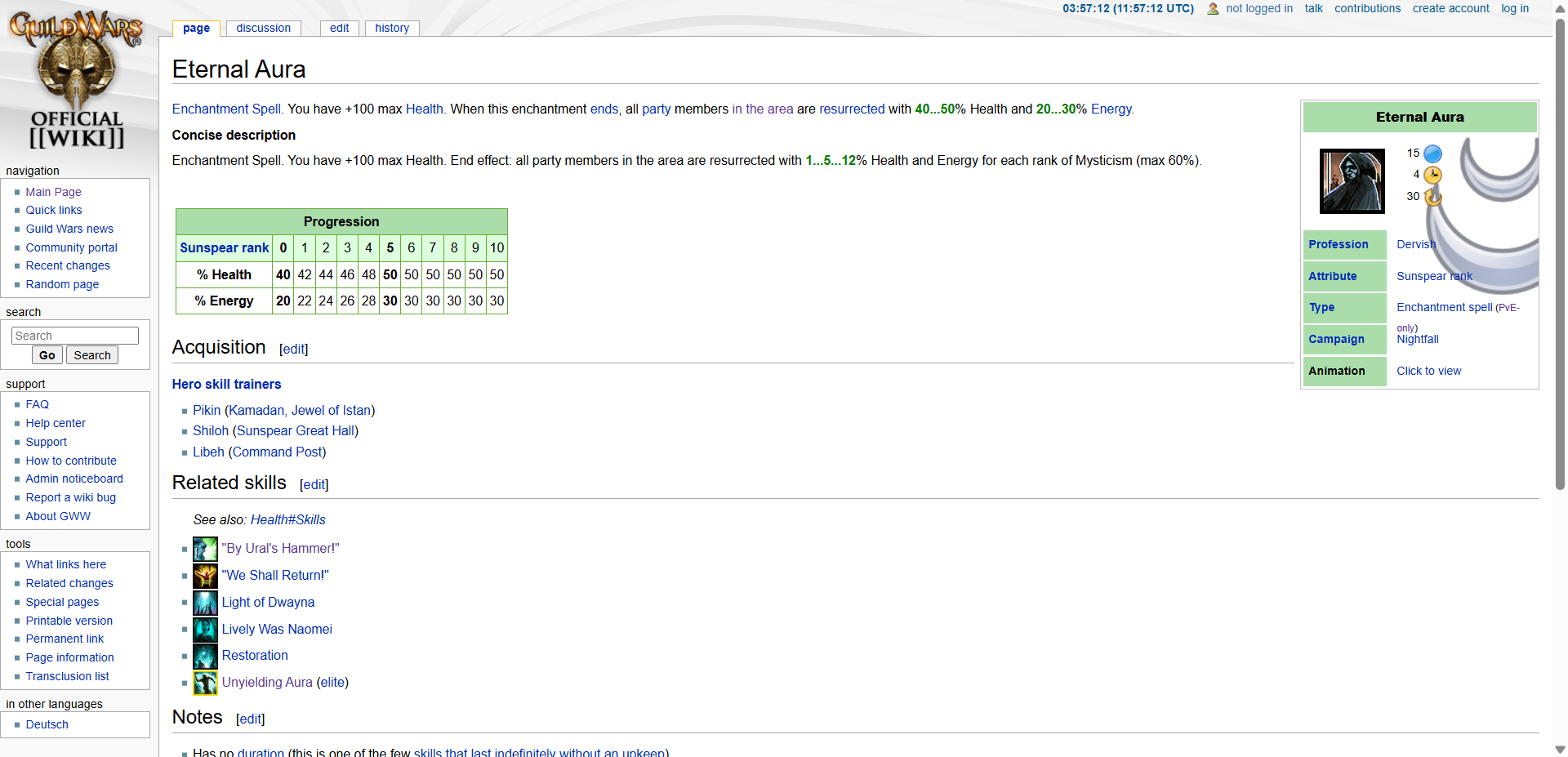Click the recharge time icon
This screenshot has width=1568, height=757.
(x=1432, y=197)
